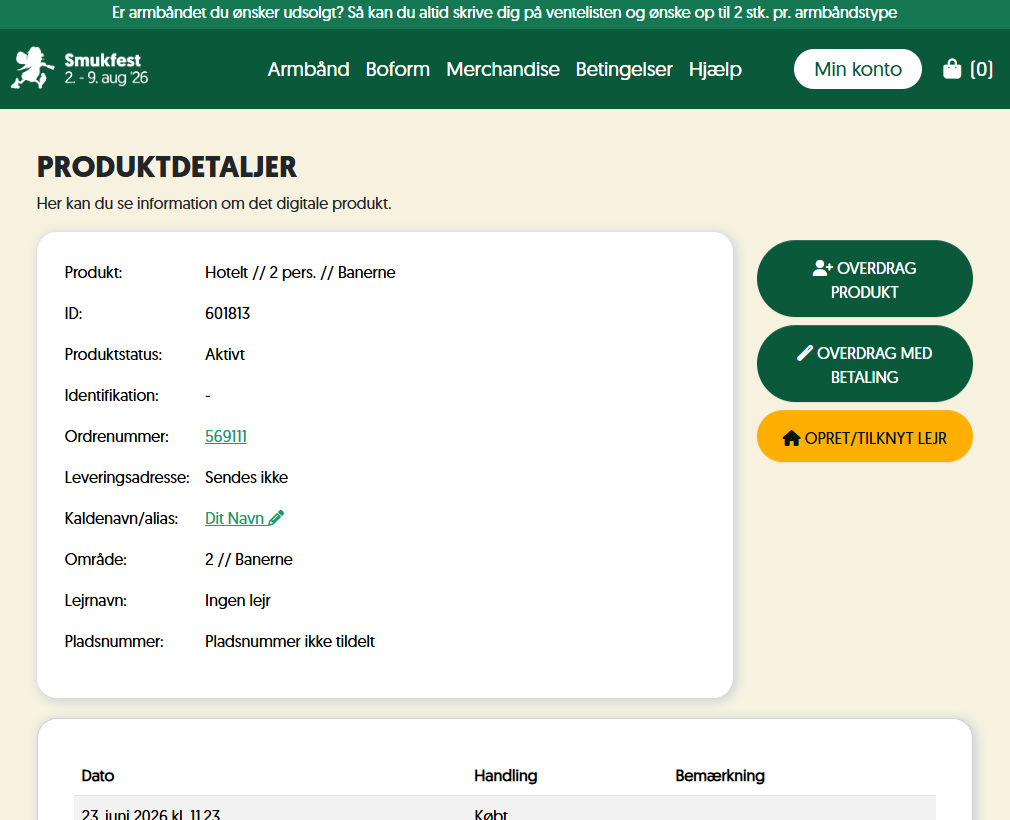Click the pen icon on Overdrag med Betaling

[x=805, y=353]
